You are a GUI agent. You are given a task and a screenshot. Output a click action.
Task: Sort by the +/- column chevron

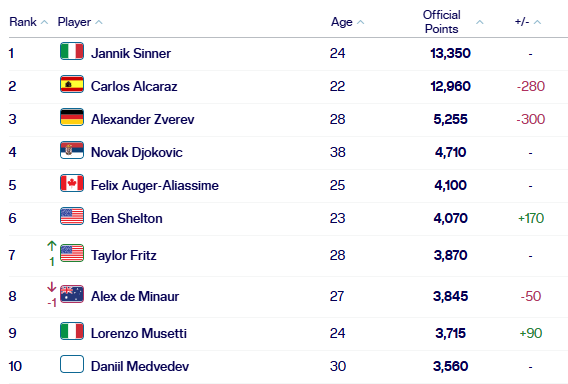(538, 22)
